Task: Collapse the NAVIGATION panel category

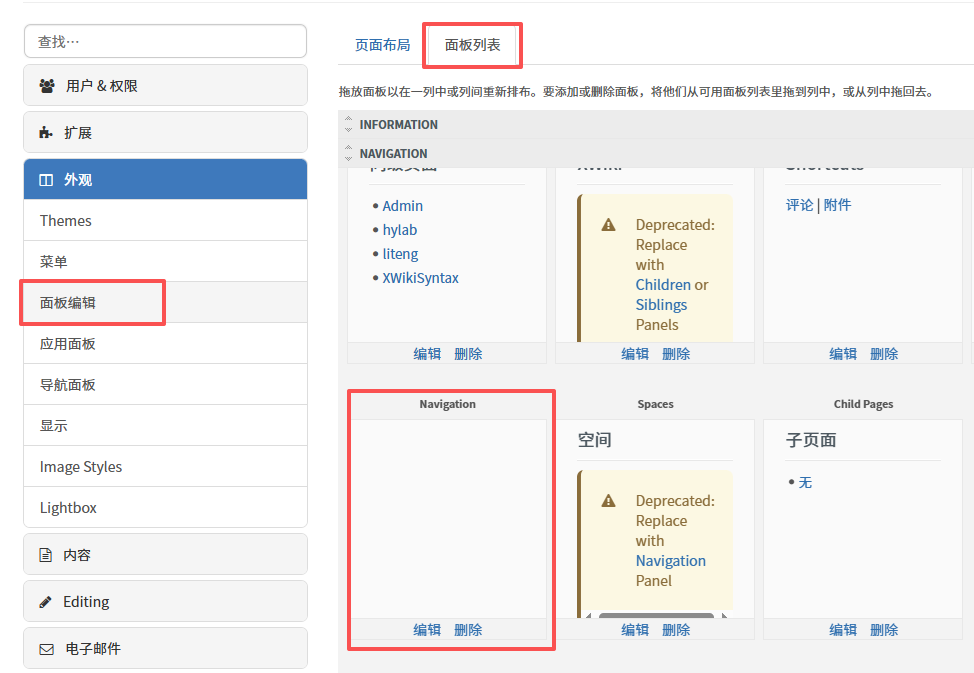Action: [348, 154]
